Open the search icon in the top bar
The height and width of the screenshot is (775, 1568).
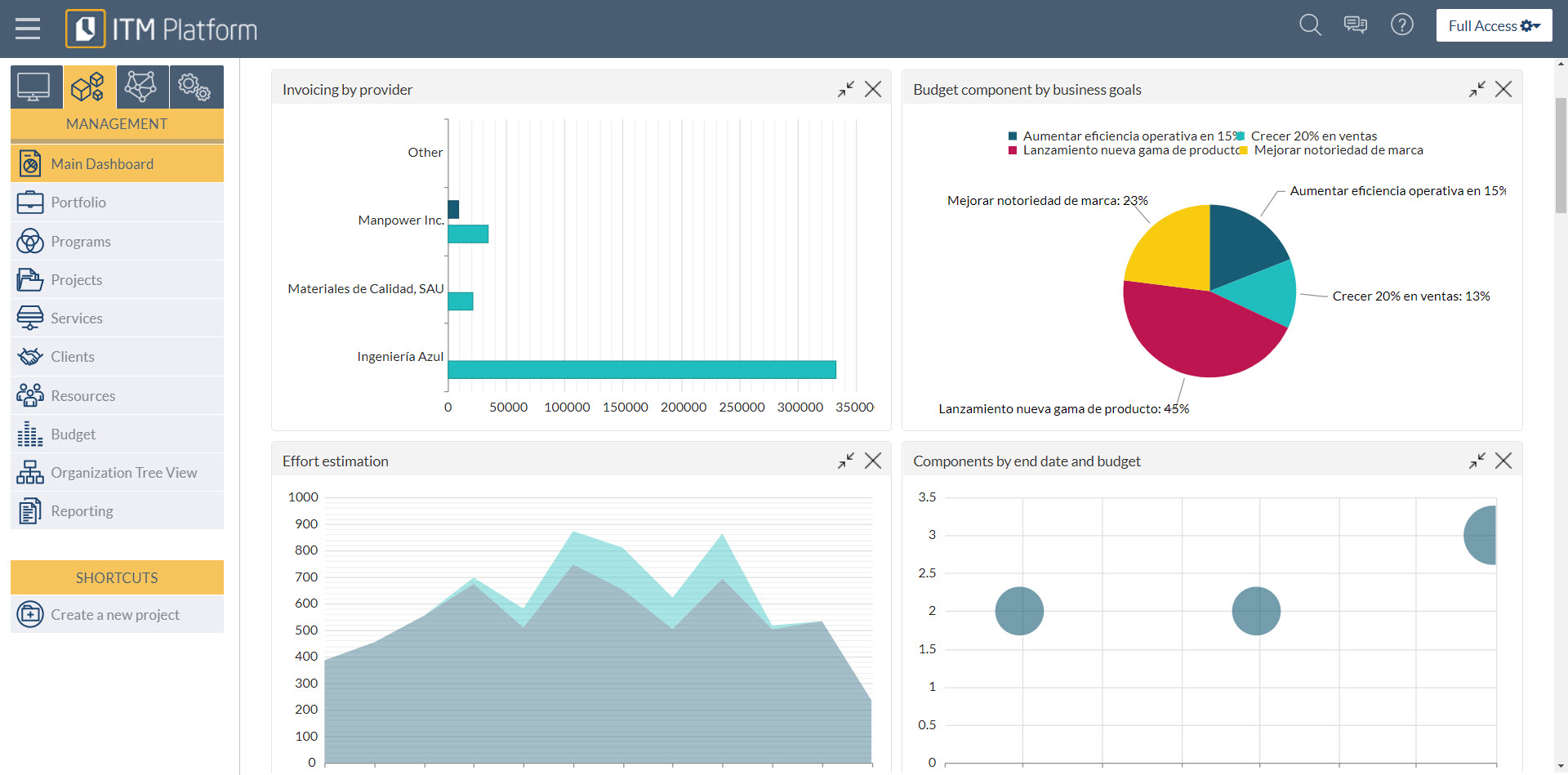1309,25
